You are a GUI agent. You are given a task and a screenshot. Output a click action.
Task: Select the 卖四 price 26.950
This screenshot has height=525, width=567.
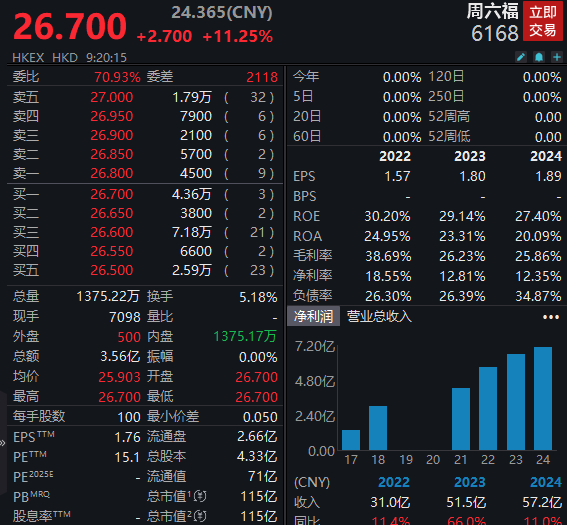click(x=111, y=116)
